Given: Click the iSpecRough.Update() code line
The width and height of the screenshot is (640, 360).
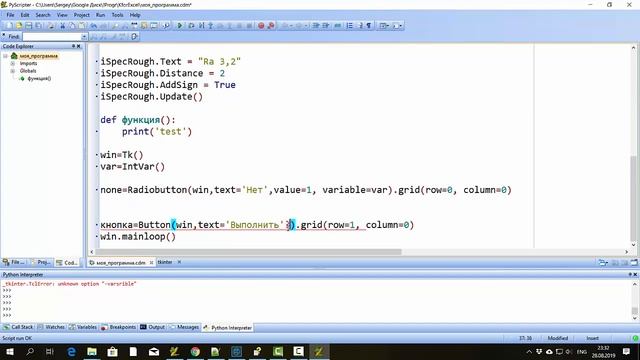Looking at the screenshot, I should point(151,97).
